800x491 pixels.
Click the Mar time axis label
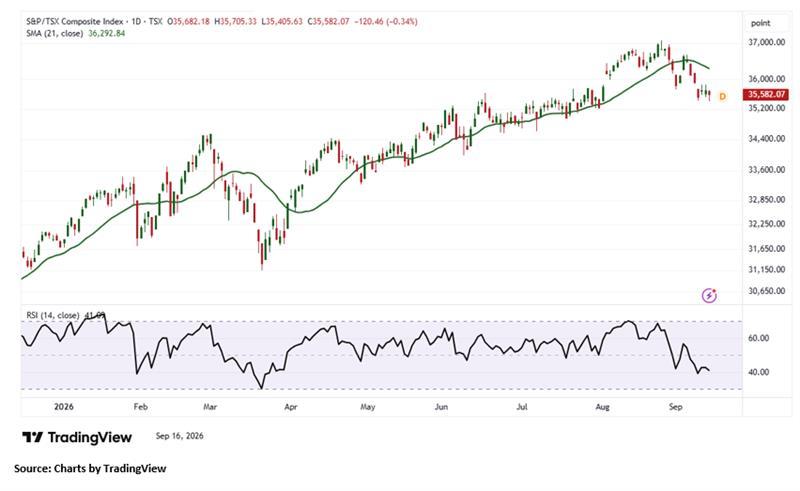(210, 407)
